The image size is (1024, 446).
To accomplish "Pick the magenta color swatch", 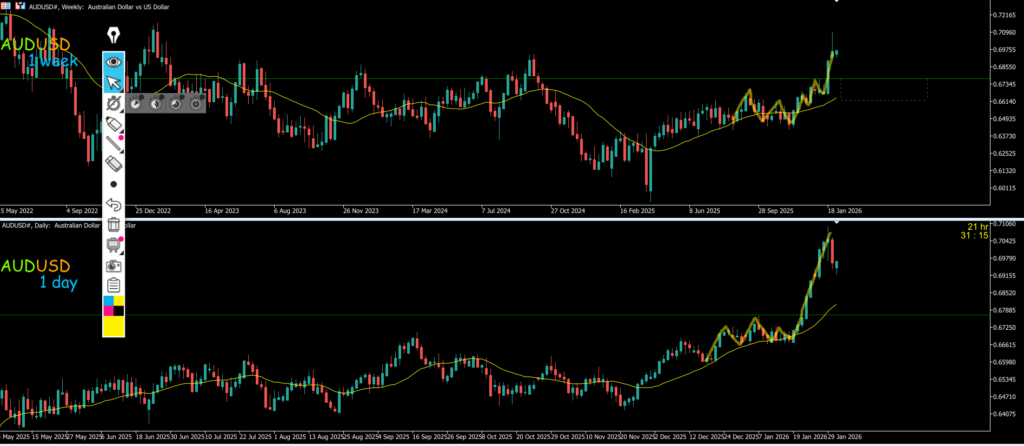I will coord(108,312).
